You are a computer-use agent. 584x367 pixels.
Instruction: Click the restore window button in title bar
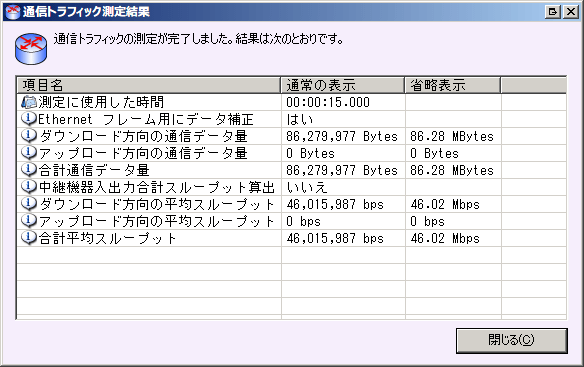[x=553, y=12]
